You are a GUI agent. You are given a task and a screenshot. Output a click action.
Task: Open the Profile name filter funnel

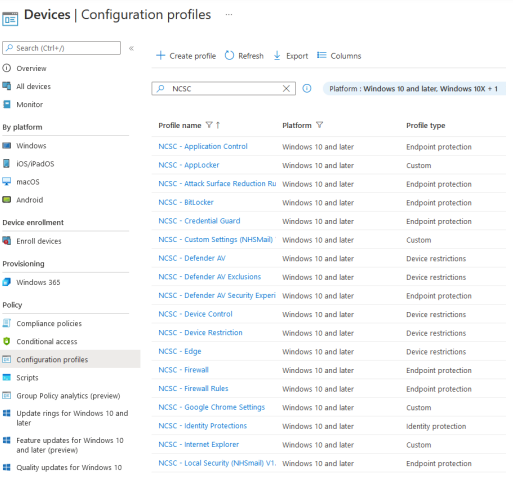coord(209,125)
